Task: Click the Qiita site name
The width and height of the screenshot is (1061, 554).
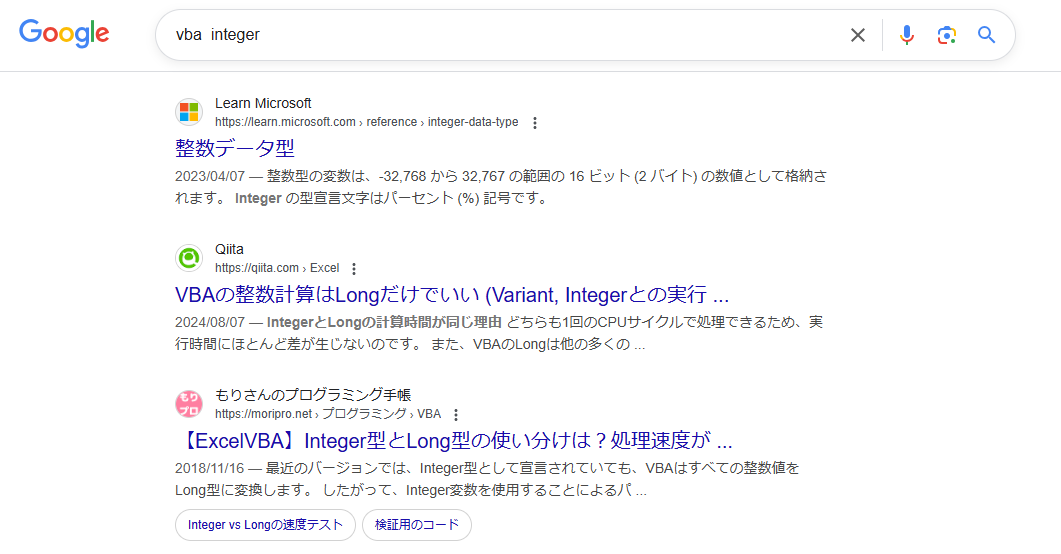Action: click(x=229, y=249)
